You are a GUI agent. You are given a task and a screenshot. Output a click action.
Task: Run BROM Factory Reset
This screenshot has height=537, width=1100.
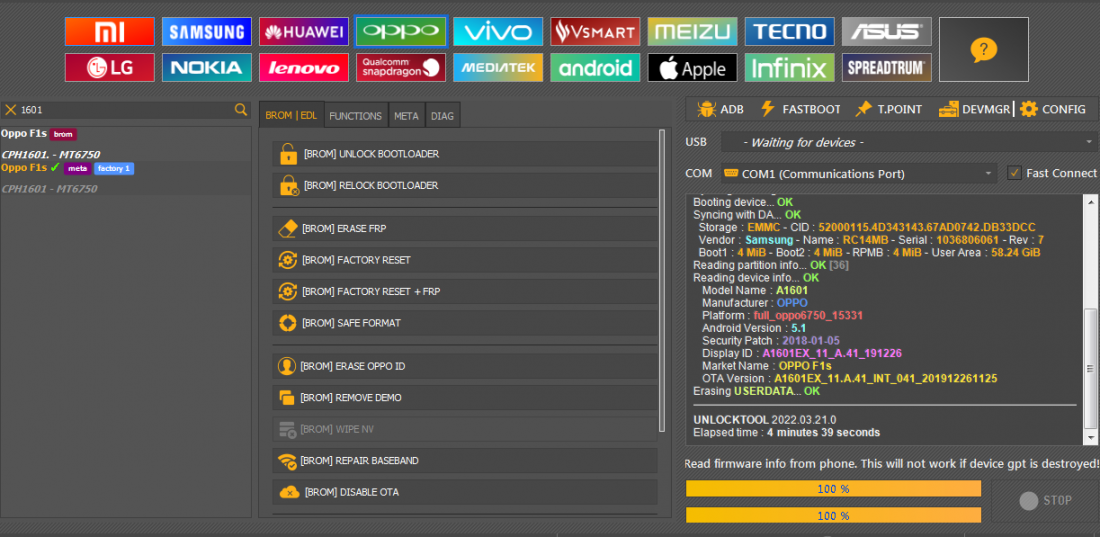pos(464,260)
